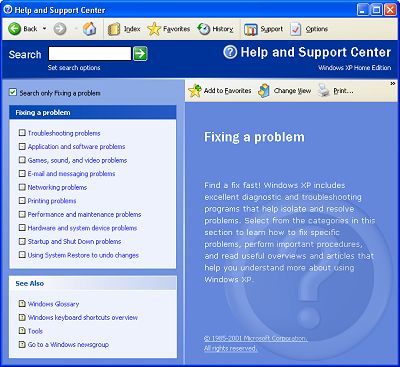
Task: Expand toolbar overflow chevron at right
Action: [x=393, y=83]
